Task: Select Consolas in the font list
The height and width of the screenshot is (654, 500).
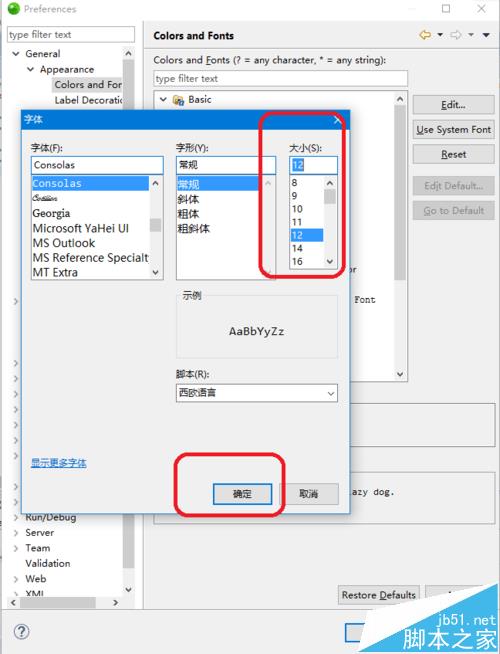Action: pos(90,184)
